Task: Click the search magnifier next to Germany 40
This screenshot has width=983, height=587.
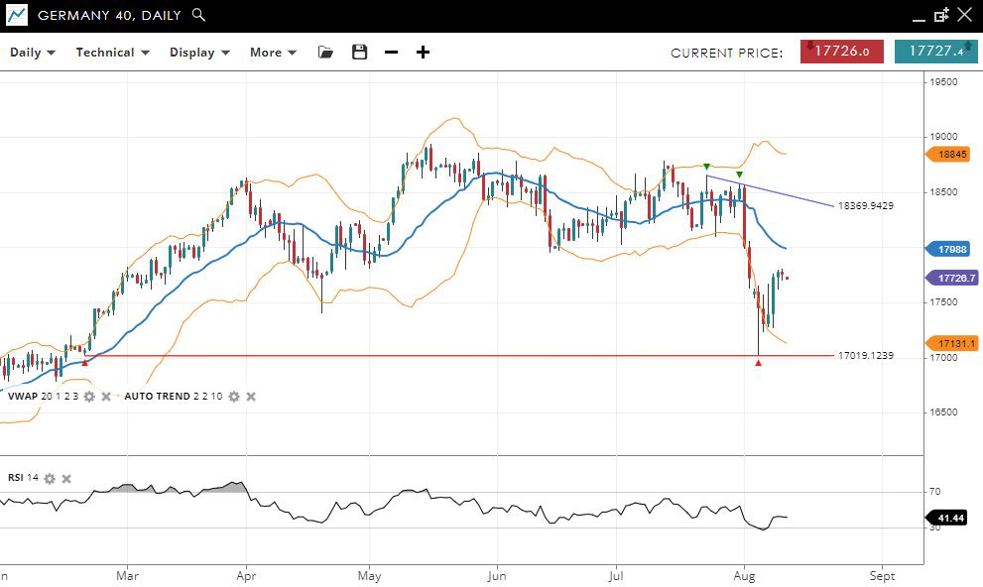Action: (199, 15)
